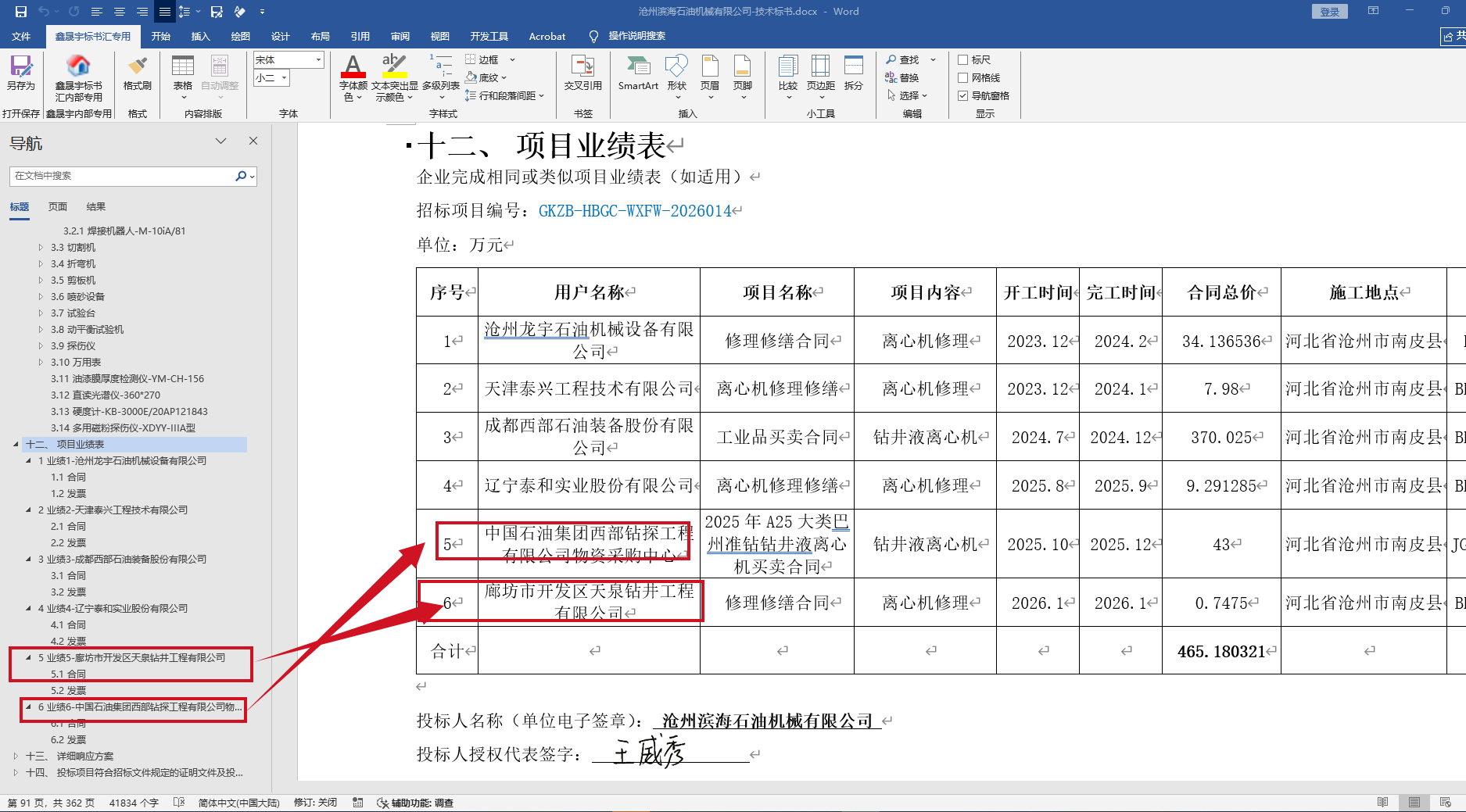
Task: Open the font name dropdown 宋体
Action: point(318,60)
